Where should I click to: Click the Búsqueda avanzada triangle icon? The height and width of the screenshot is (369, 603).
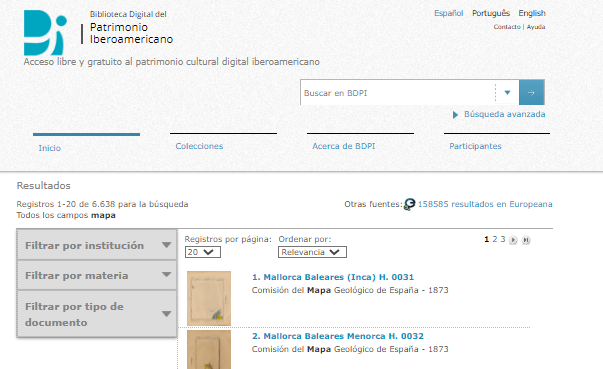pyautogui.click(x=455, y=115)
